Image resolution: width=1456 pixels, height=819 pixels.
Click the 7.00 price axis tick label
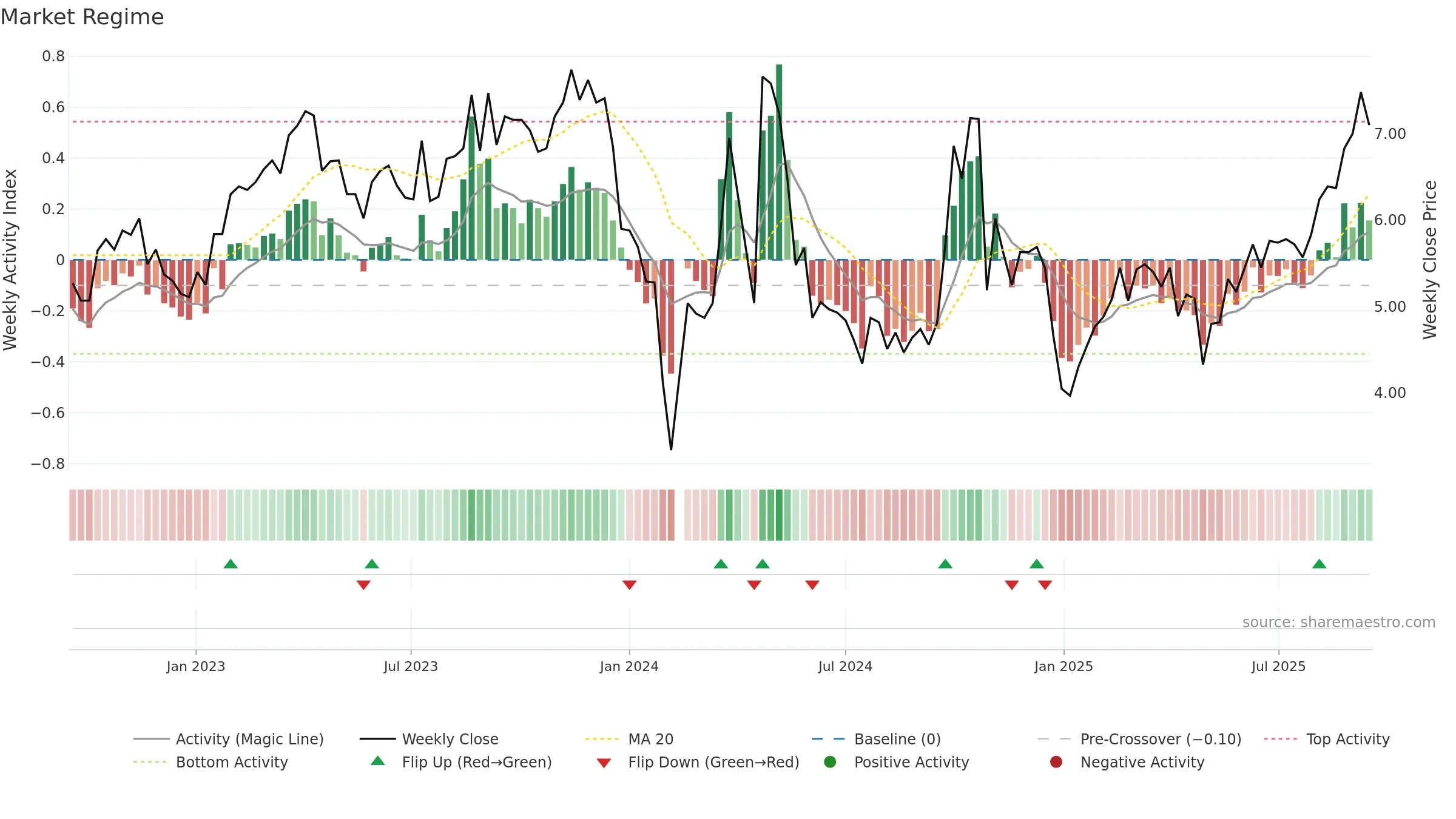point(1390,133)
